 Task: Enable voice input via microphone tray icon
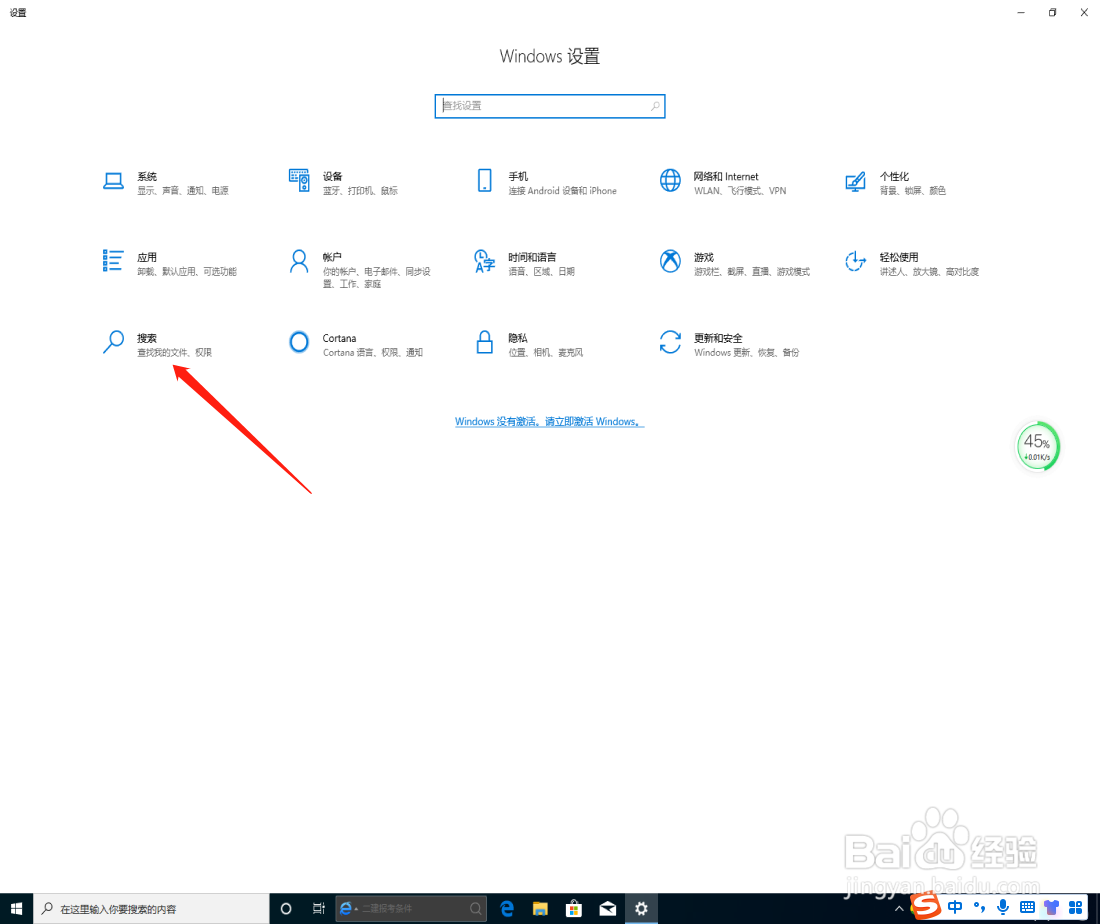point(1003,907)
